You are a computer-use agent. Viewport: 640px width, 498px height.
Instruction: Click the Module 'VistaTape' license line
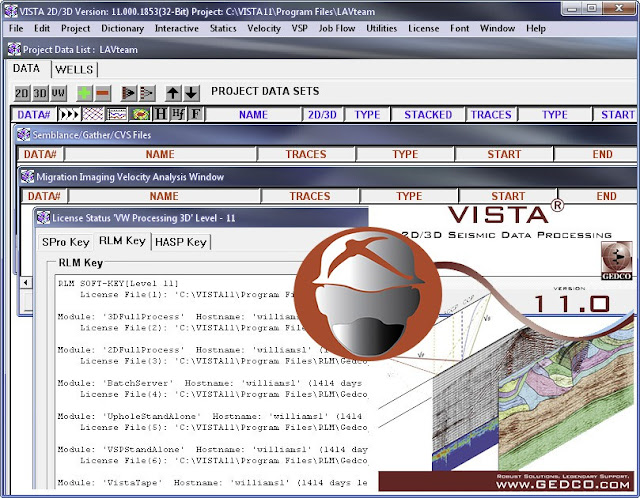click(x=212, y=482)
